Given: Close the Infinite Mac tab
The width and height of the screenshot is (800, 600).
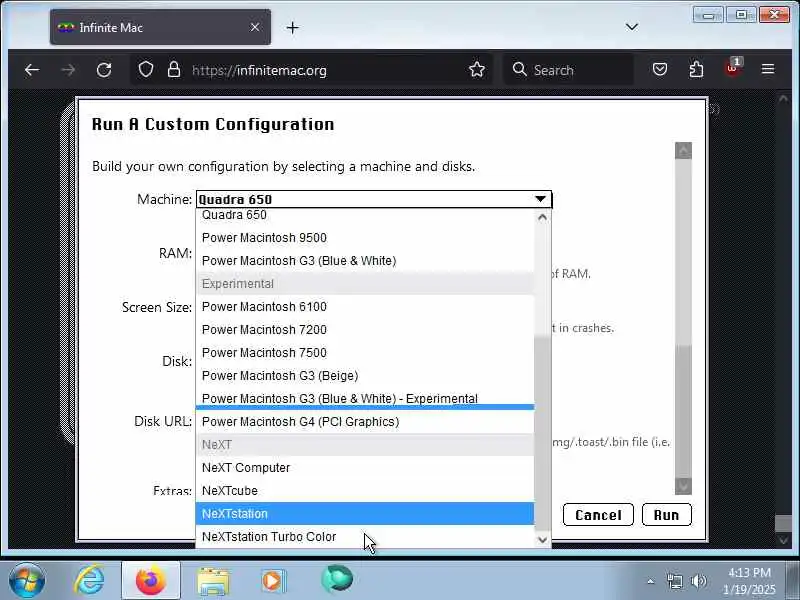Looking at the screenshot, I should [x=255, y=27].
